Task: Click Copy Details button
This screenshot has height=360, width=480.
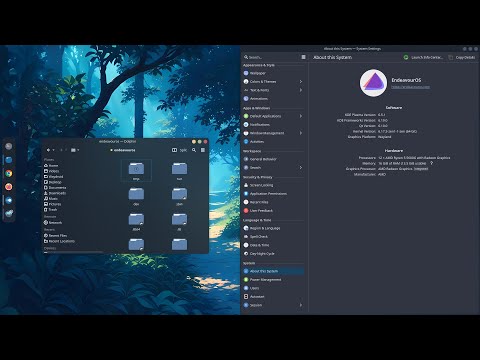Action: point(462,57)
